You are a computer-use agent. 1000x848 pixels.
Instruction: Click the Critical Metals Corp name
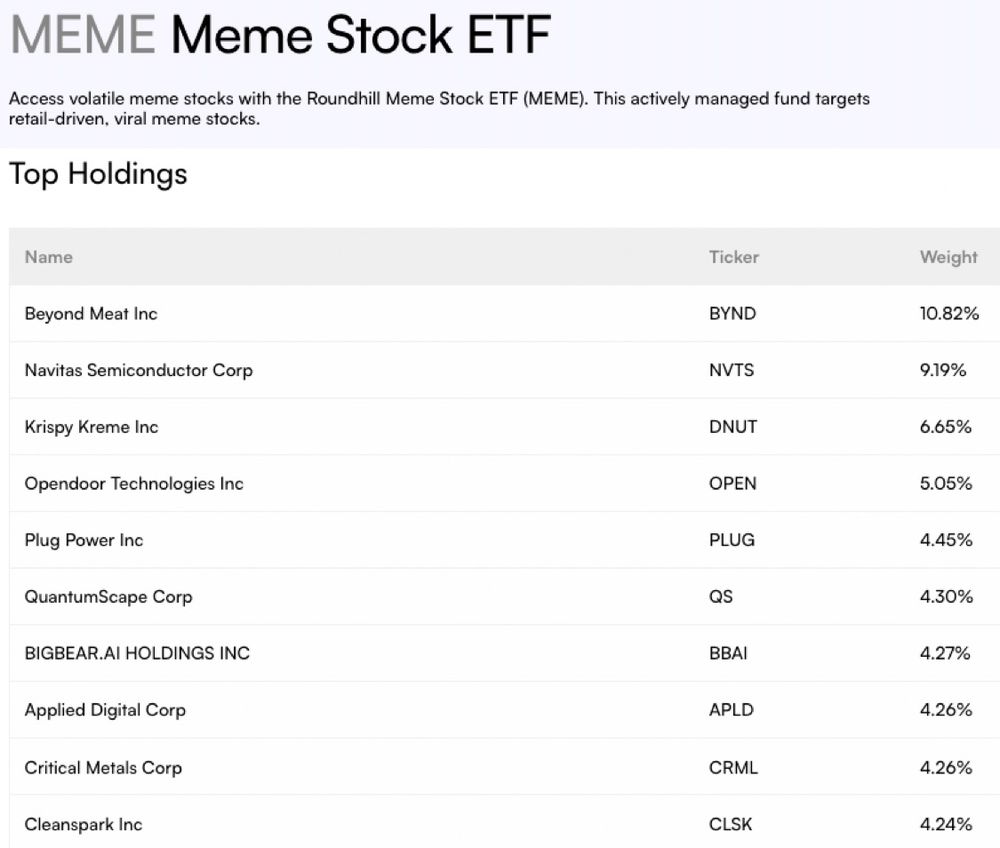[103, 768]
